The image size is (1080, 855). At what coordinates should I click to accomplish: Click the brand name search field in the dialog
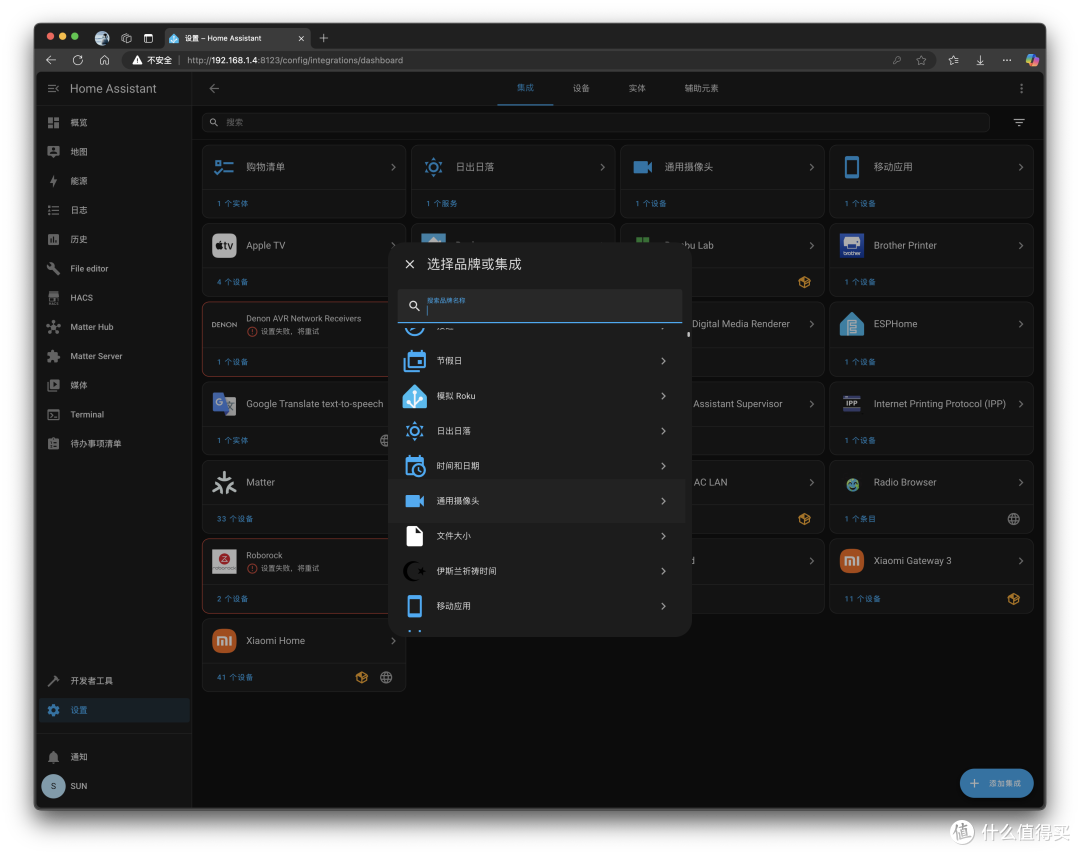(539, 306)
